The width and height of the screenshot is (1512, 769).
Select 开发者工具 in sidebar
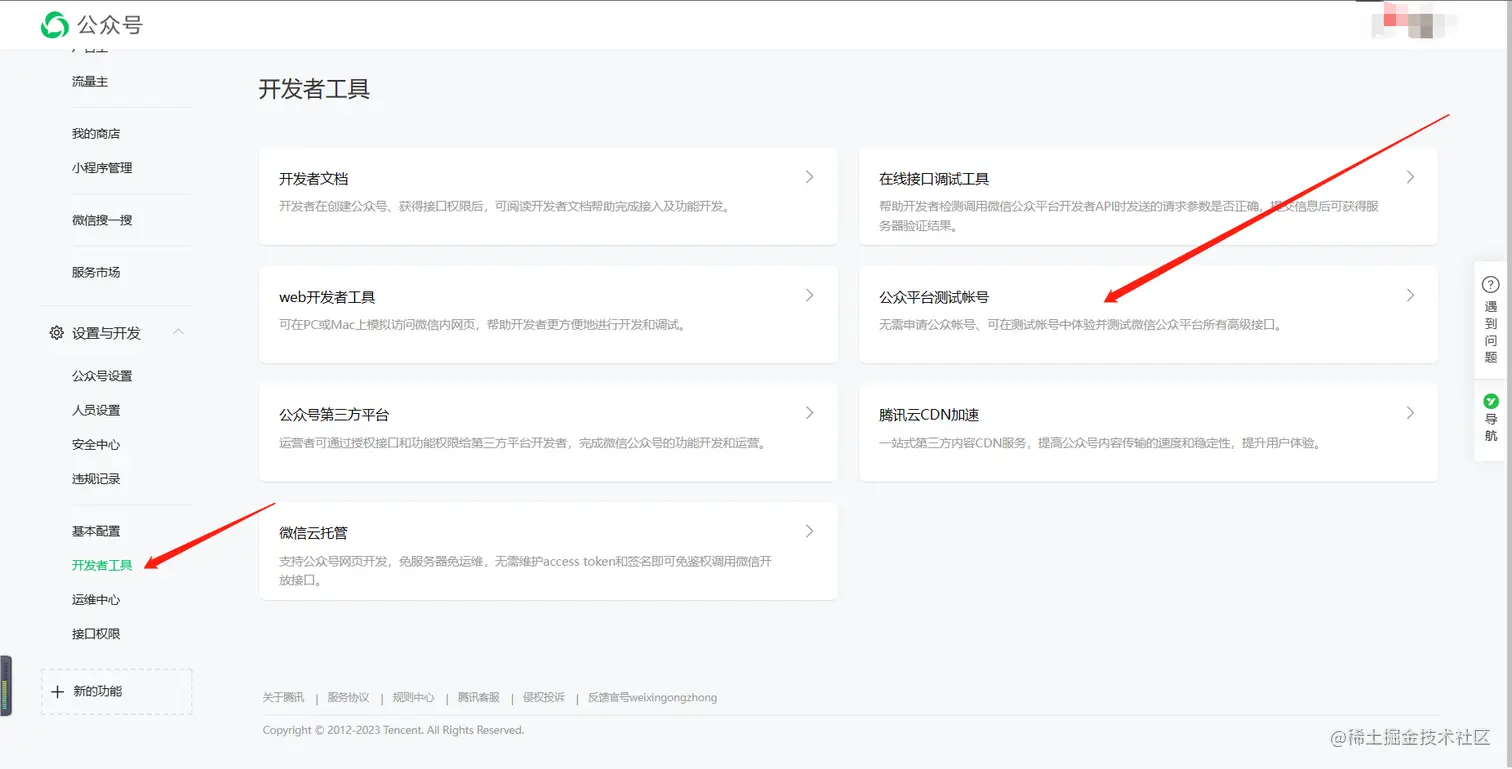coord(102,565)
